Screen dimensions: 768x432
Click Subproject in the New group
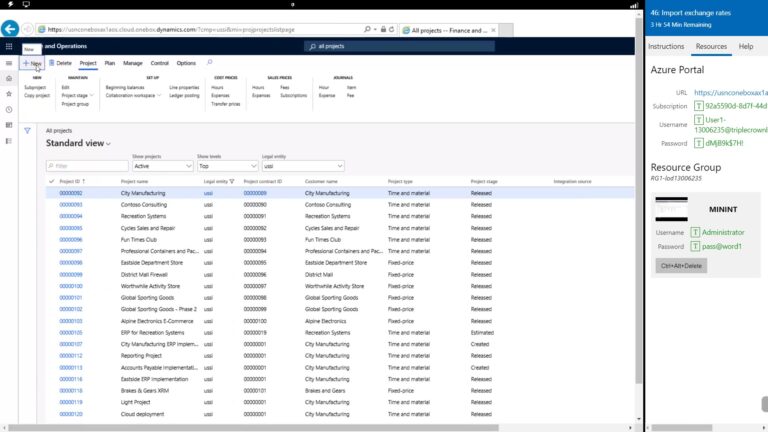(x=35, y=87)
